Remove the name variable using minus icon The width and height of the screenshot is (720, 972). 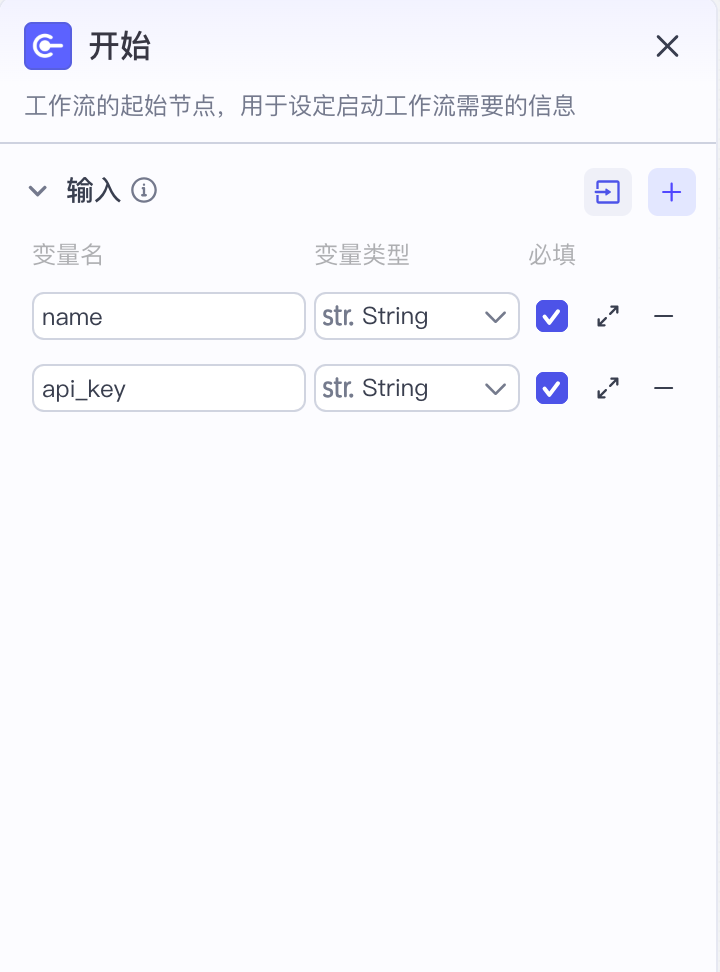(x=663, y=316)
